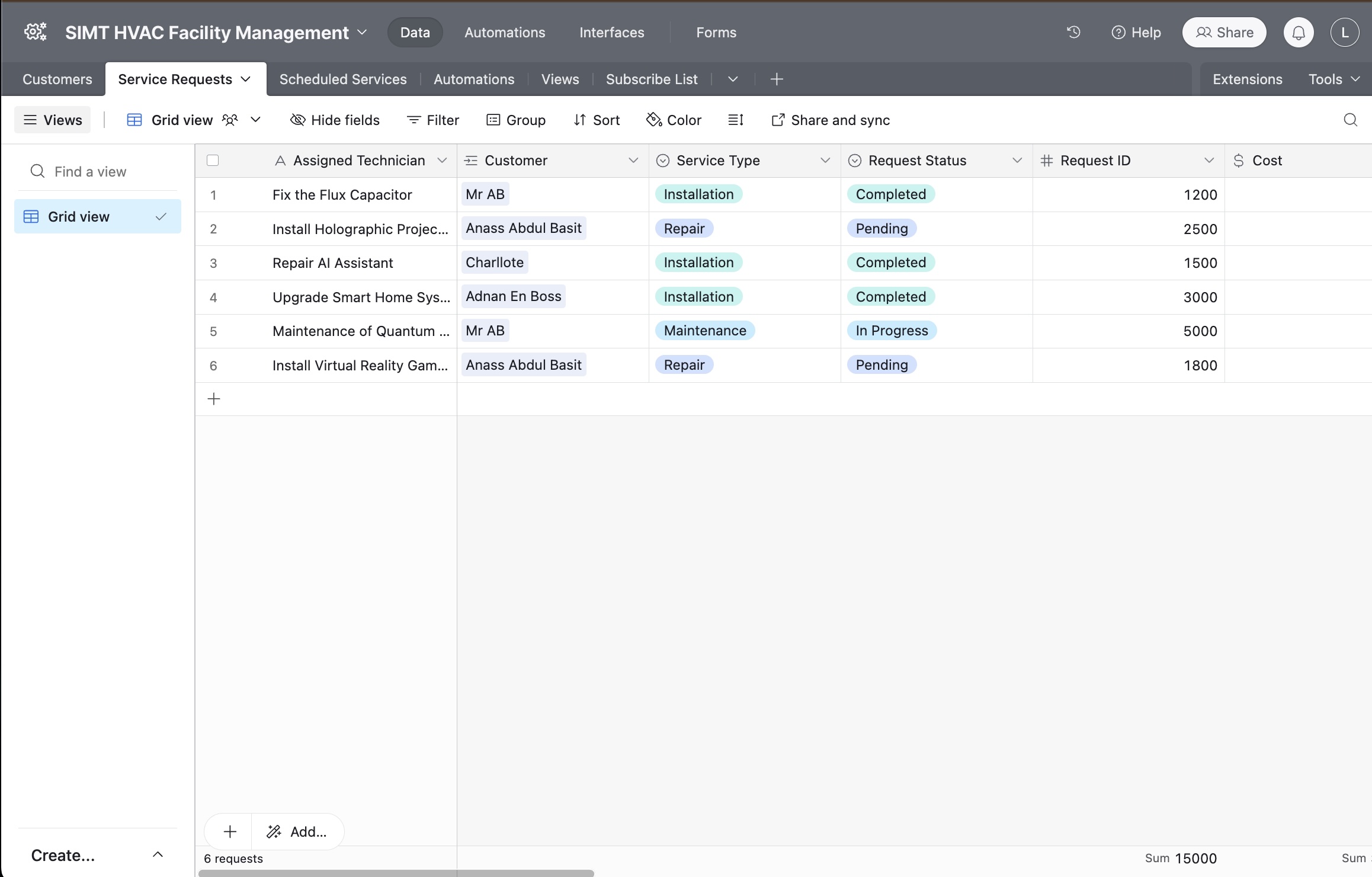Open the Request Status column menu
The image size is (1372, 877).
point(1017,160)
